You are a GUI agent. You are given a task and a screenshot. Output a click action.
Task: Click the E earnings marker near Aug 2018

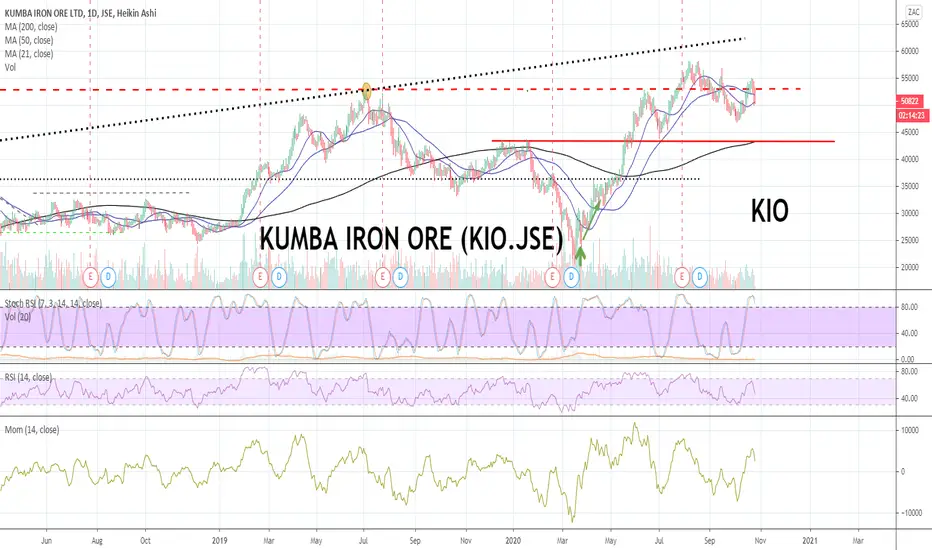click(91, 276)
